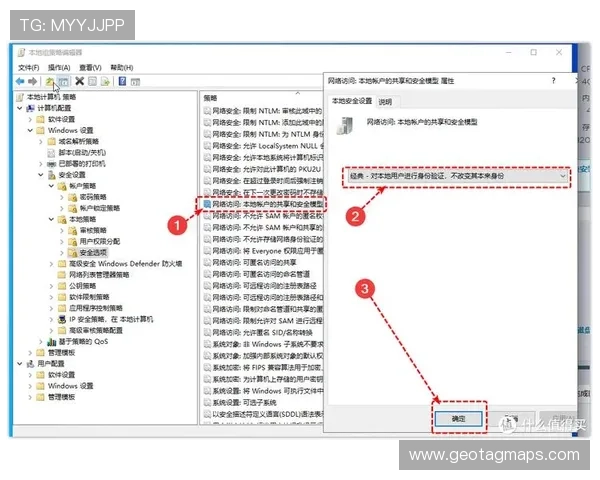Expand the 软件限制策略 node
This screenshot has width=600, height=480.
point(52,297)
